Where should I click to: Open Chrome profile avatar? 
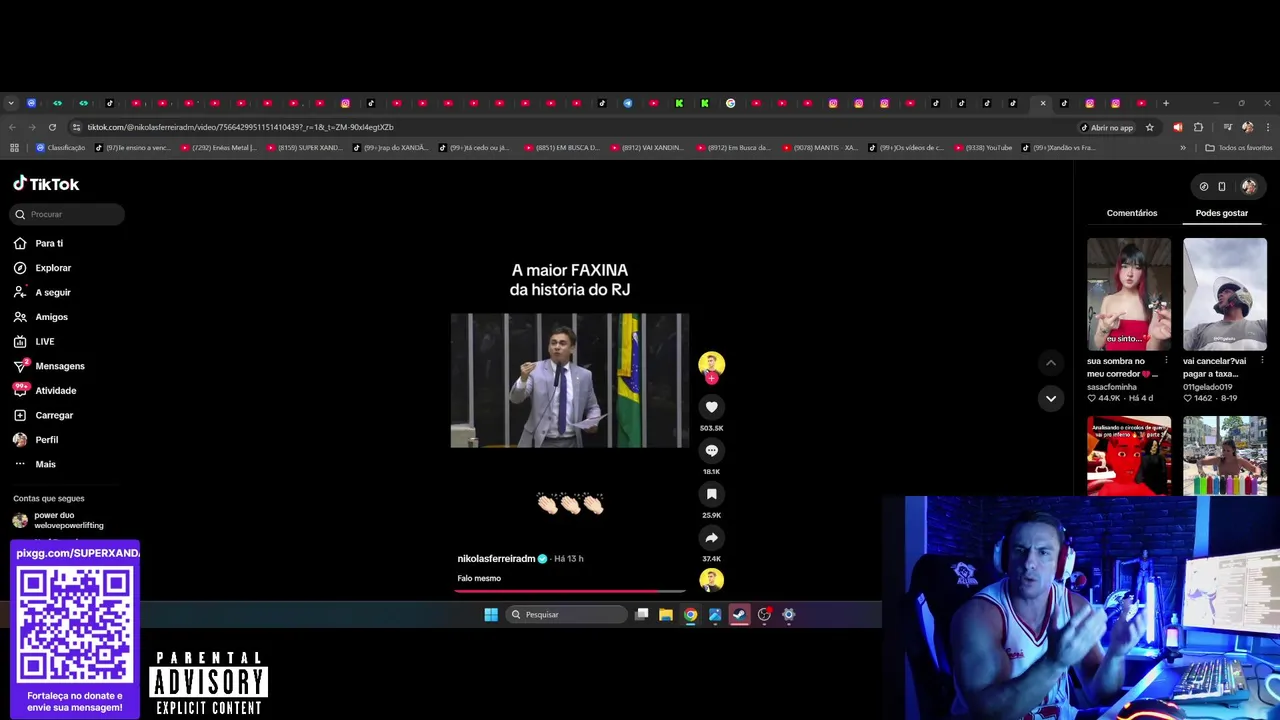coord(1247,127)
